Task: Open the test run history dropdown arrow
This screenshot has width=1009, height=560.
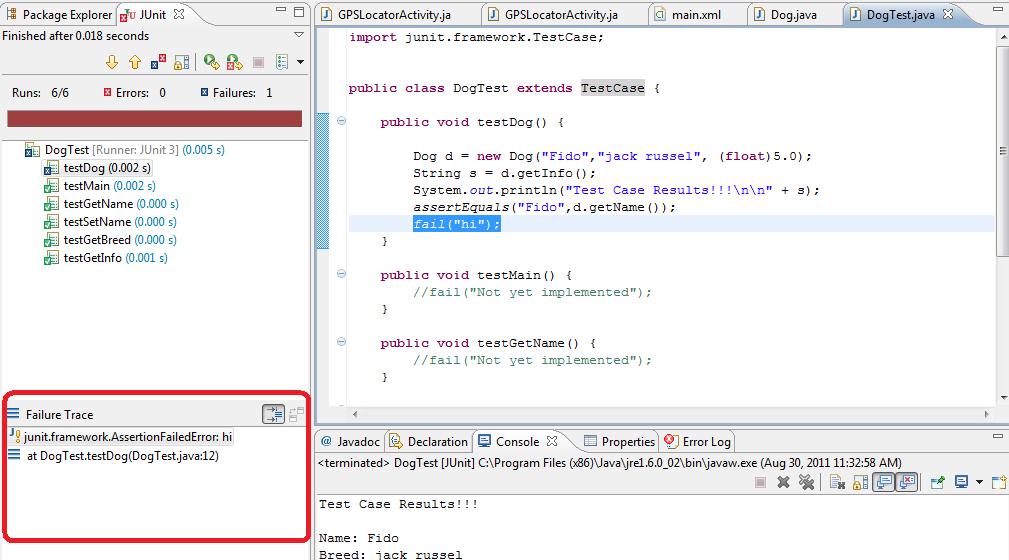Action: (x=300, y=62)
